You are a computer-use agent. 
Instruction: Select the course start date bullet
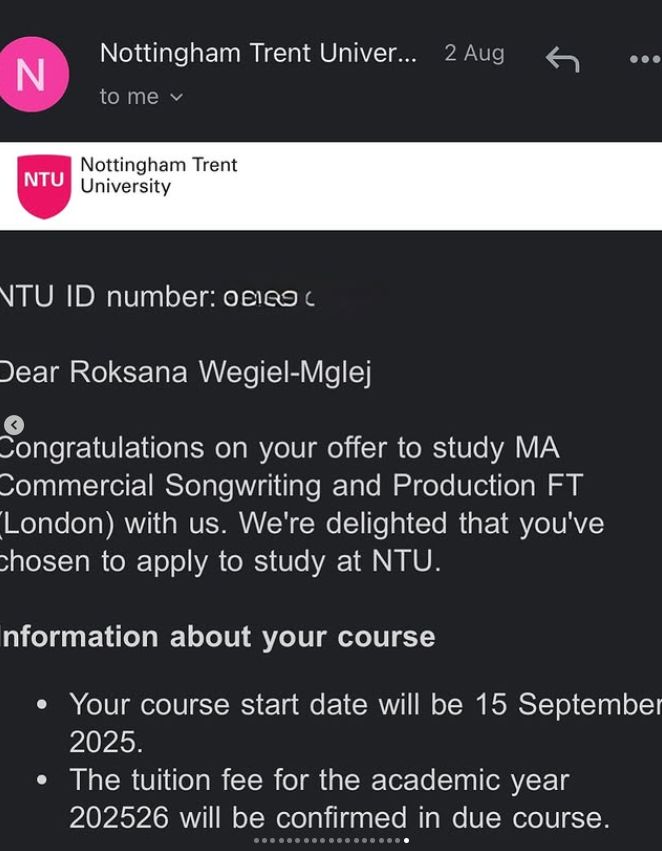point(365,723)
